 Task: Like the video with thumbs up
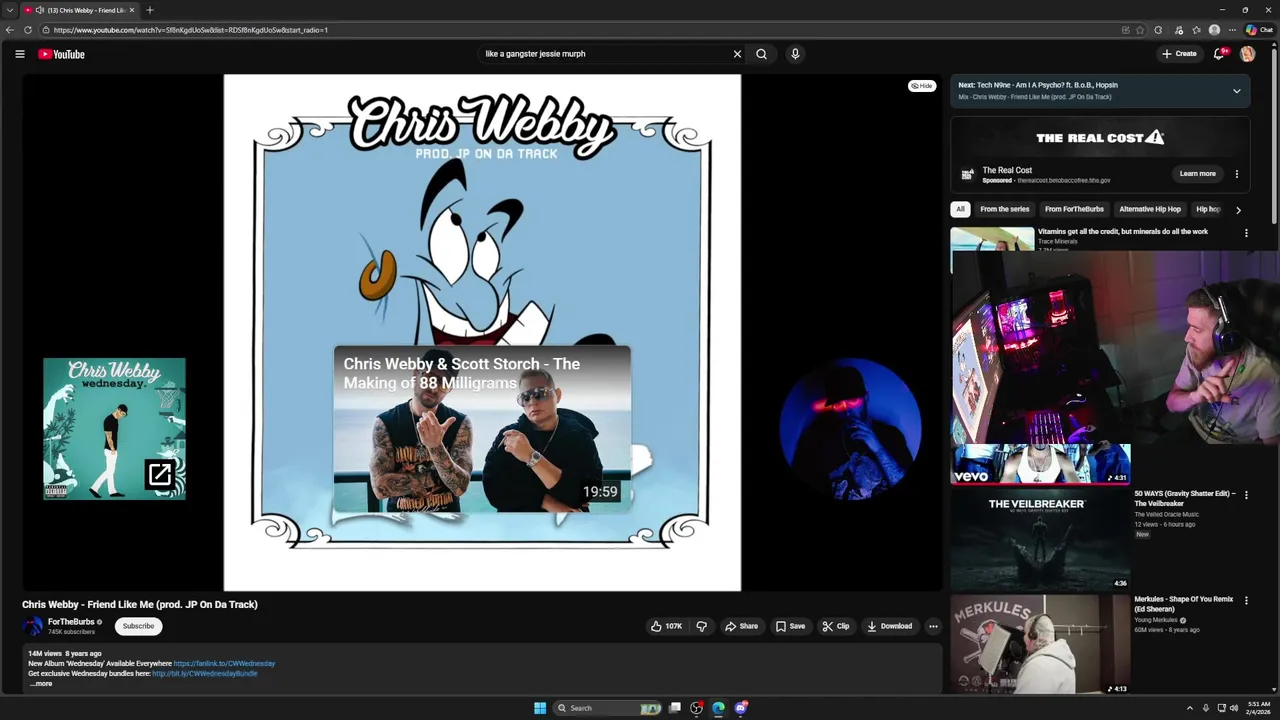(x=666, y=626)
